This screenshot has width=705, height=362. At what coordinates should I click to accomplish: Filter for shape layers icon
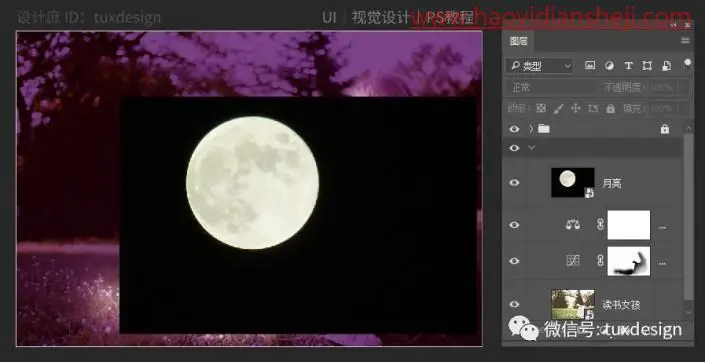point(647,66)
